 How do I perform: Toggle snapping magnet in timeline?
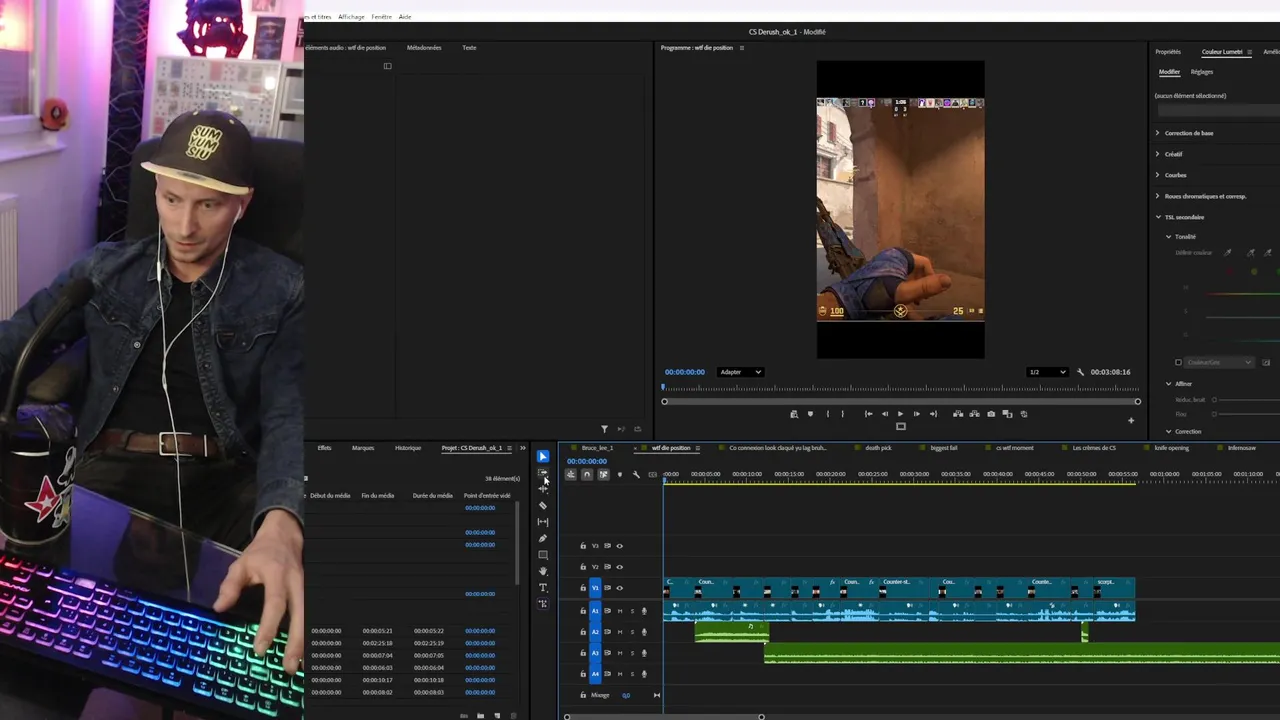tap(587, 474)
